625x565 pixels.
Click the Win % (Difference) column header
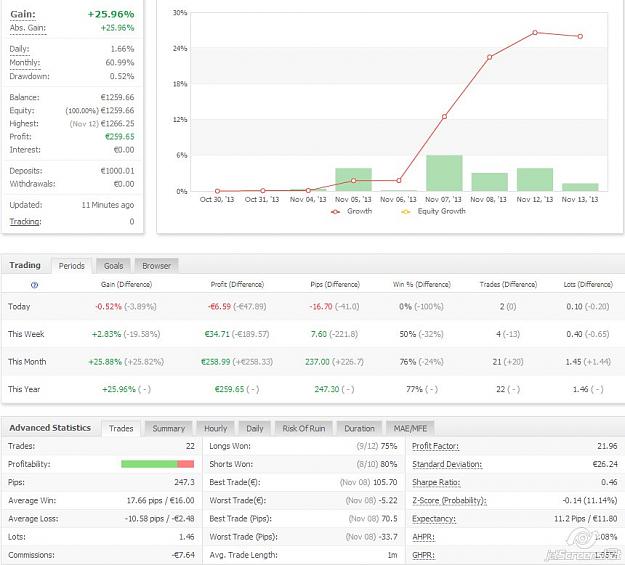[422, 285]
